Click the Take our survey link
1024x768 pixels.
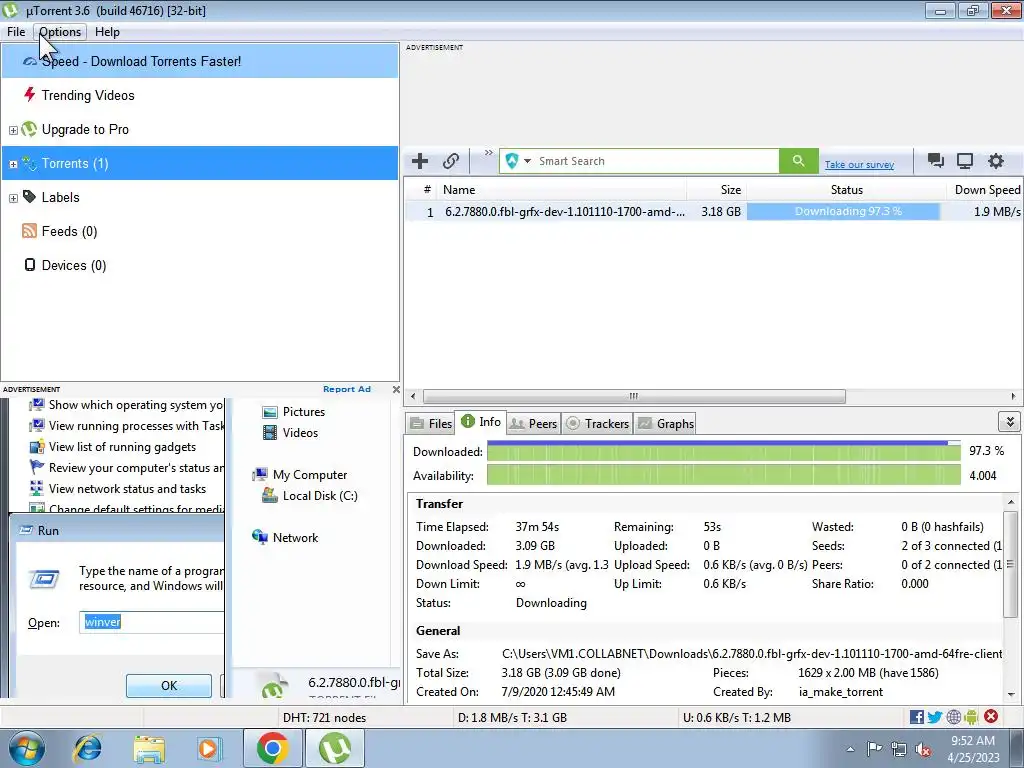click(859, 165)
